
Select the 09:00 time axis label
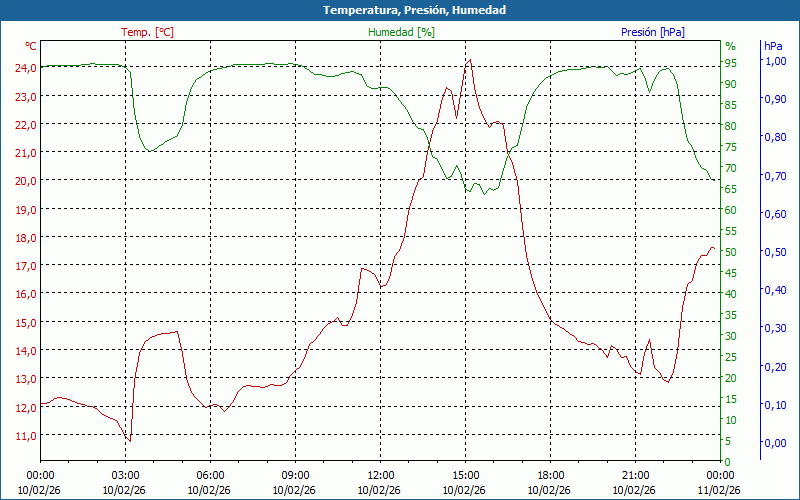click(295, 475)
